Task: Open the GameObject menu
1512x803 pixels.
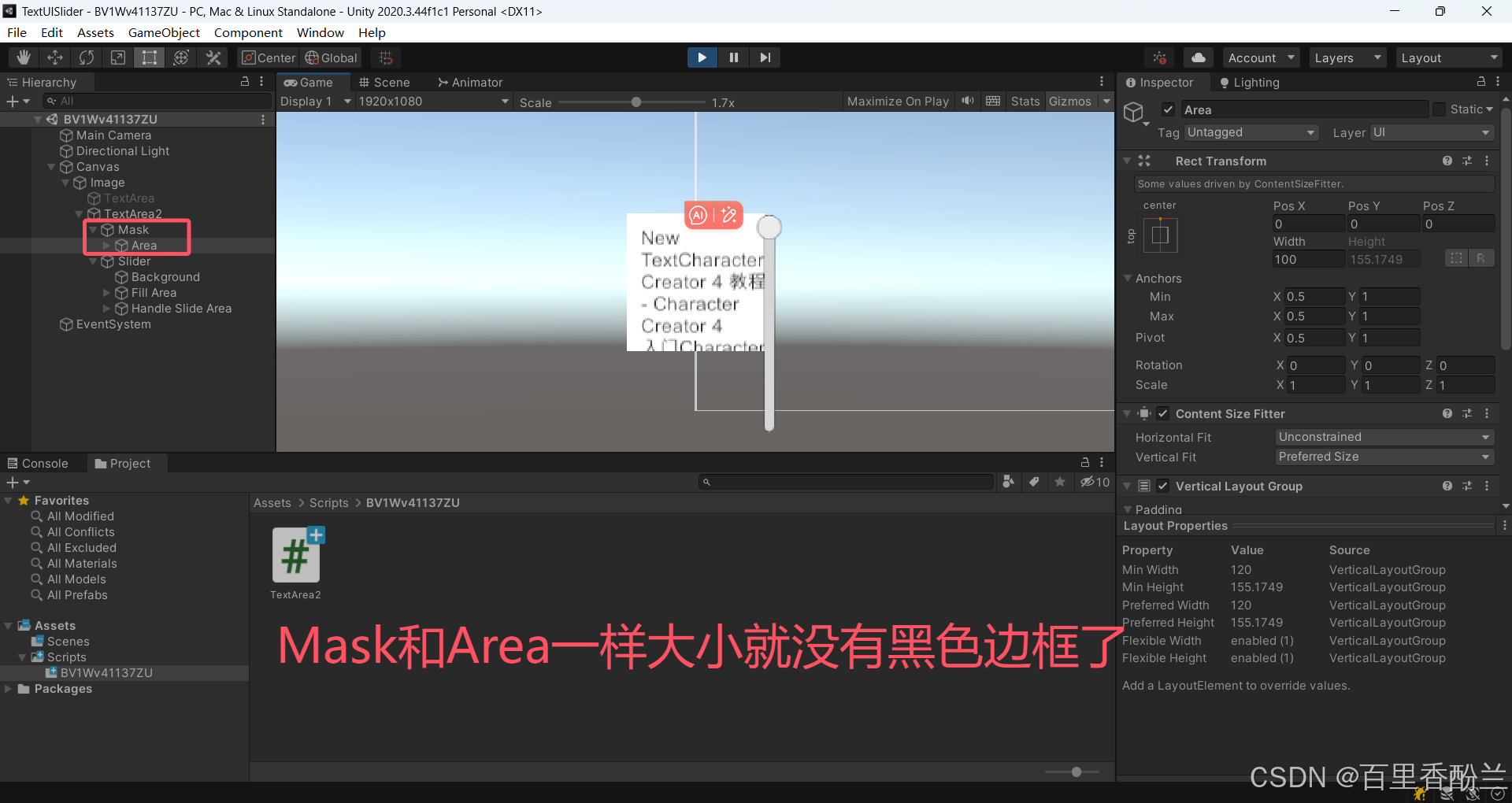Action: click(x=164, y=32)
